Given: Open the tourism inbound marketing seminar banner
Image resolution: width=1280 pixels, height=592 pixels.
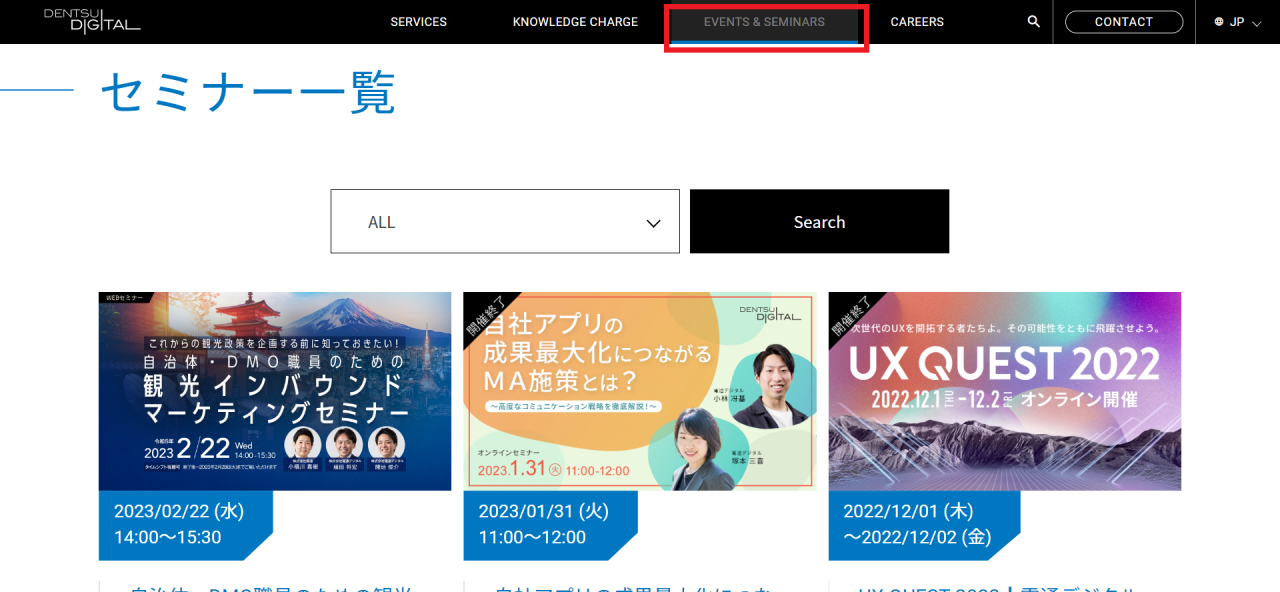Looking at the screenshot, I should [275, 391].
